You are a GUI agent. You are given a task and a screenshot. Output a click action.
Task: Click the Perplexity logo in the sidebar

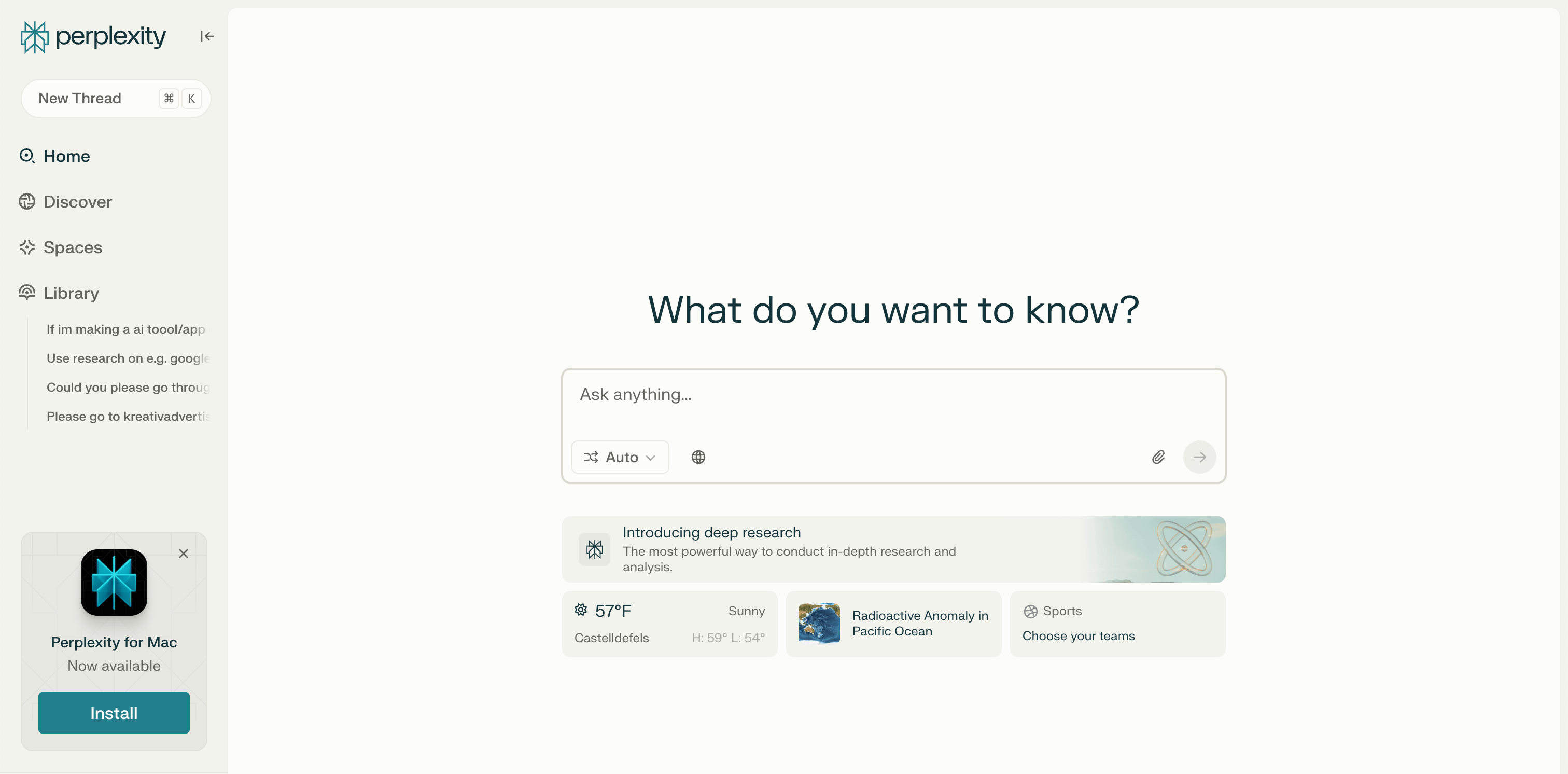(x=92, y=36)
